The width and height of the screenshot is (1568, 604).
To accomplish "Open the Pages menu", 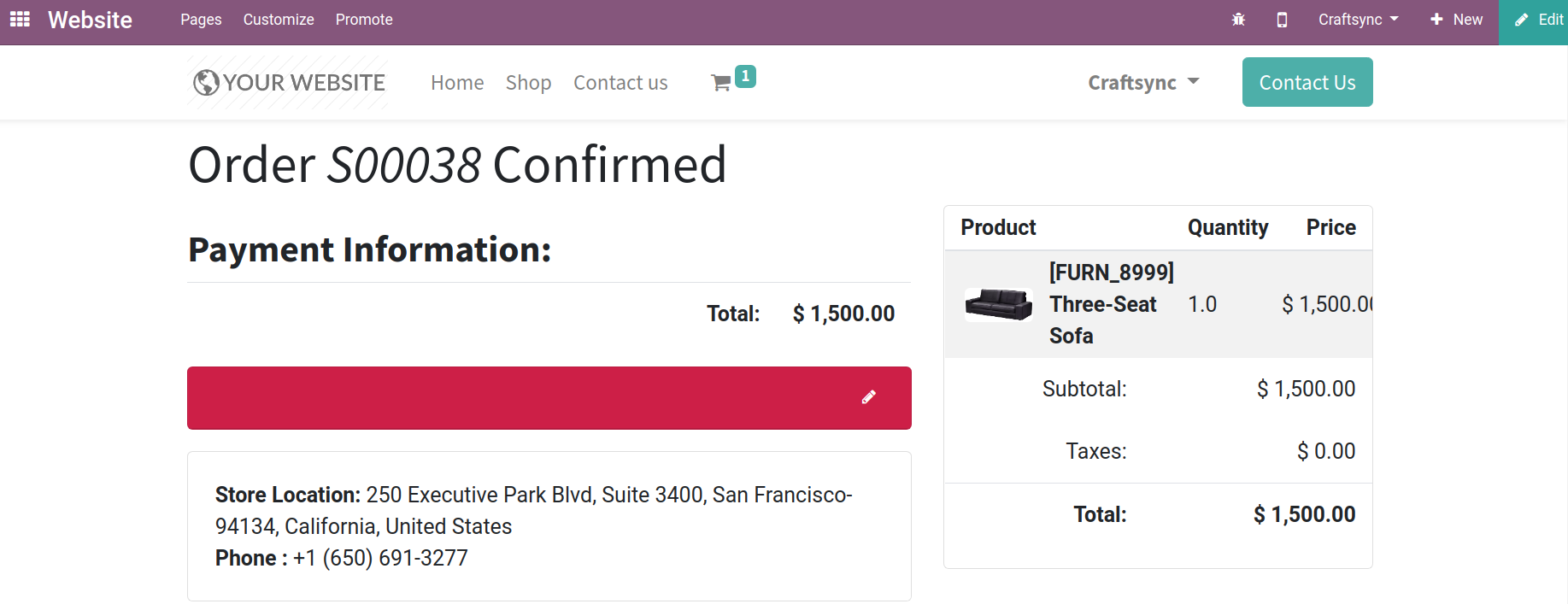I will pyautogui.click(x=201, y=20).
